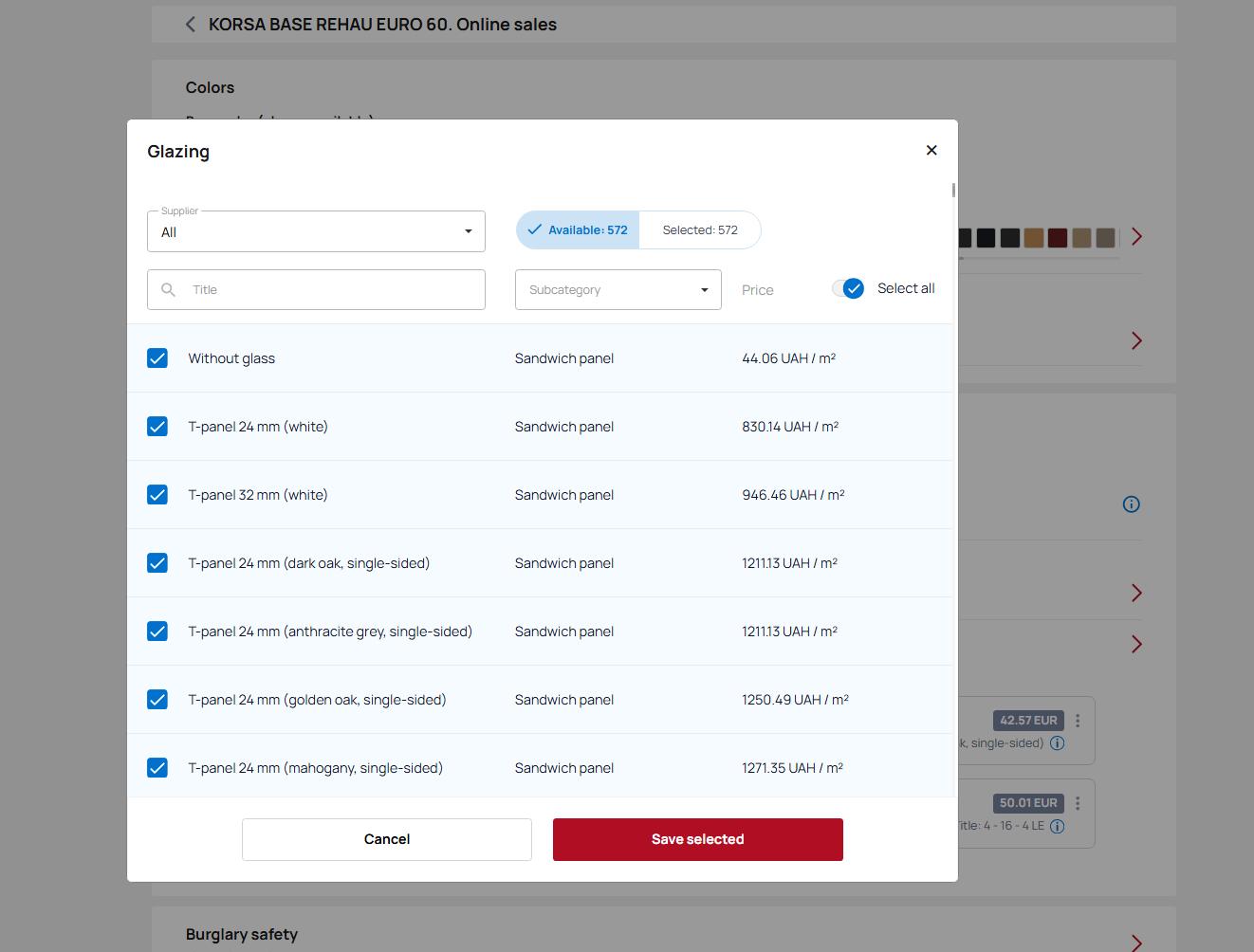Uncheck T-panel 24 mm (mahogany, single-sided)
The height and width of the screenshot is (952, 1254).
[157, 768]
